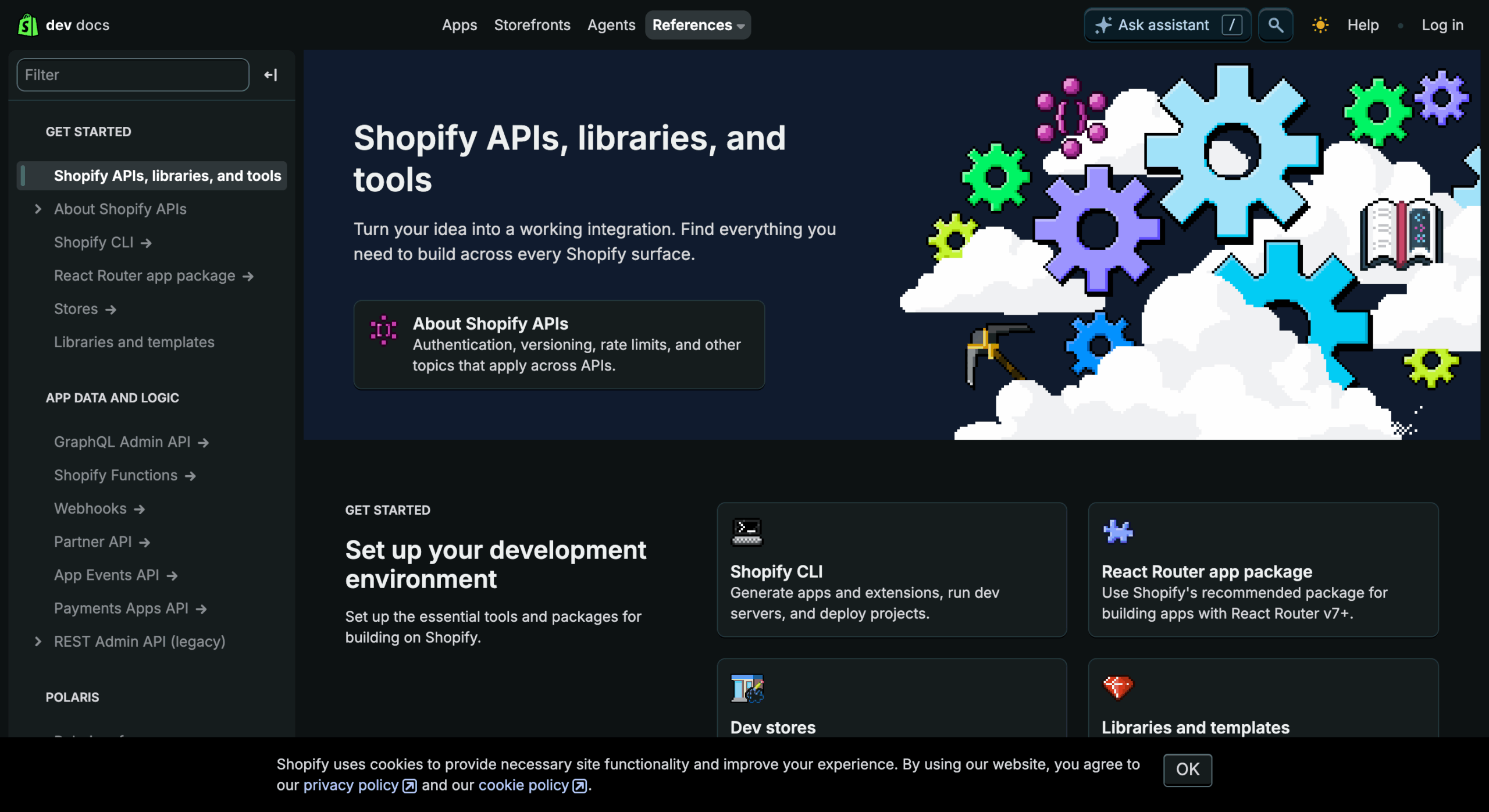Click the slash shortcut key badge
Screen dimensions: 1489x812
(1232, 25)
